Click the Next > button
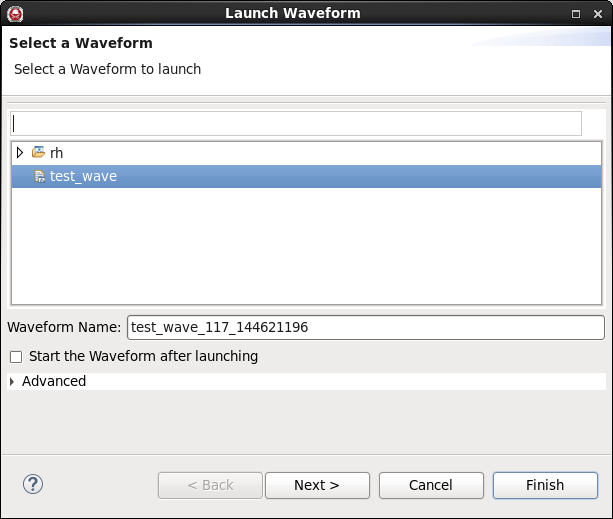Viewport: 613px width, 519px height. click(317, 485)
